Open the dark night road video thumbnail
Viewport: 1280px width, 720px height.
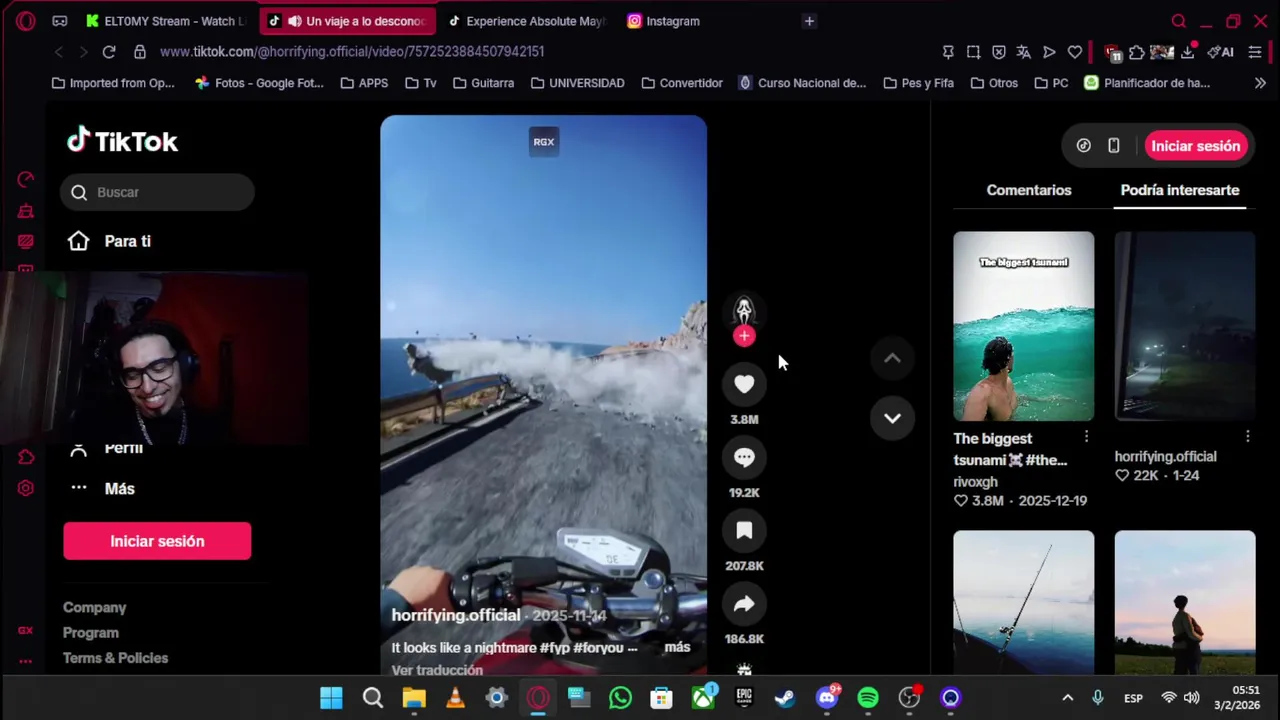coord(1184,326)
